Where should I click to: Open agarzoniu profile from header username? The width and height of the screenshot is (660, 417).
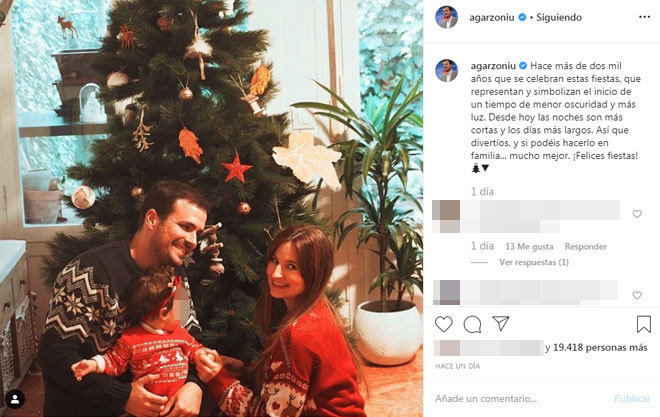(x=492, y=17)
